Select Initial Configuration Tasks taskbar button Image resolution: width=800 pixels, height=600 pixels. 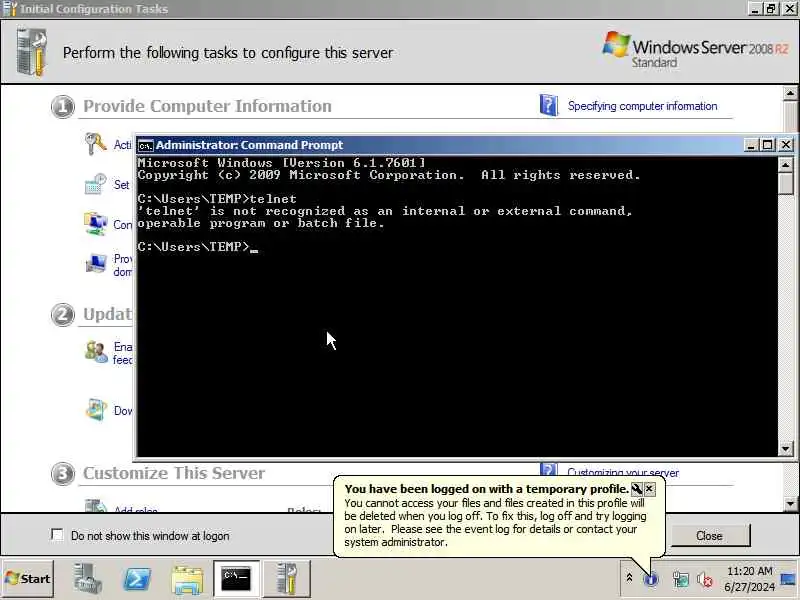click(x=286, y=579)
